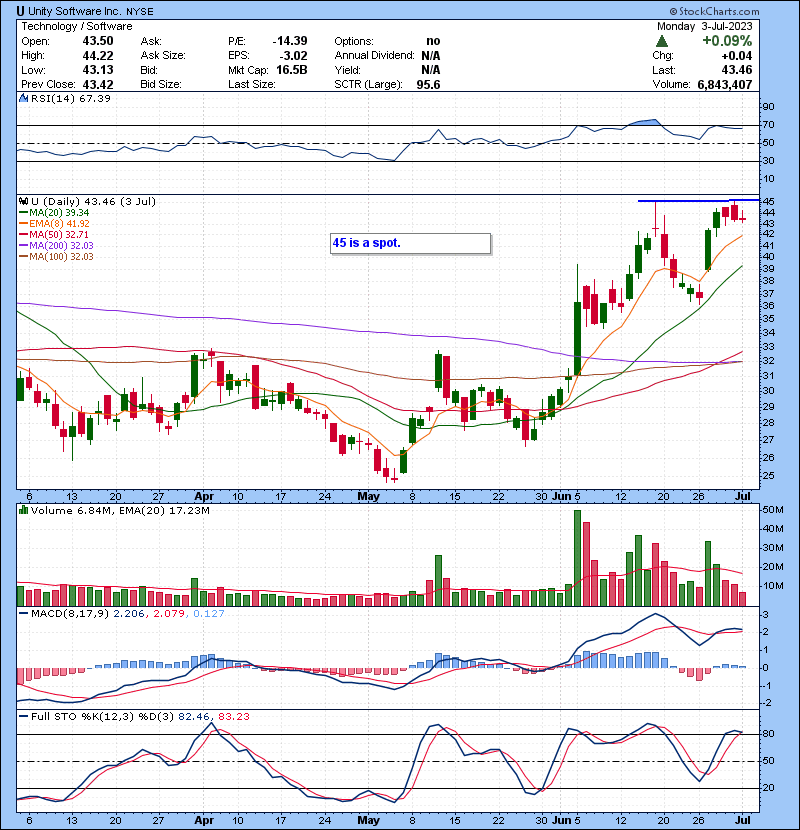
Task: Click the High value 44.22
Action: (98, 55)
